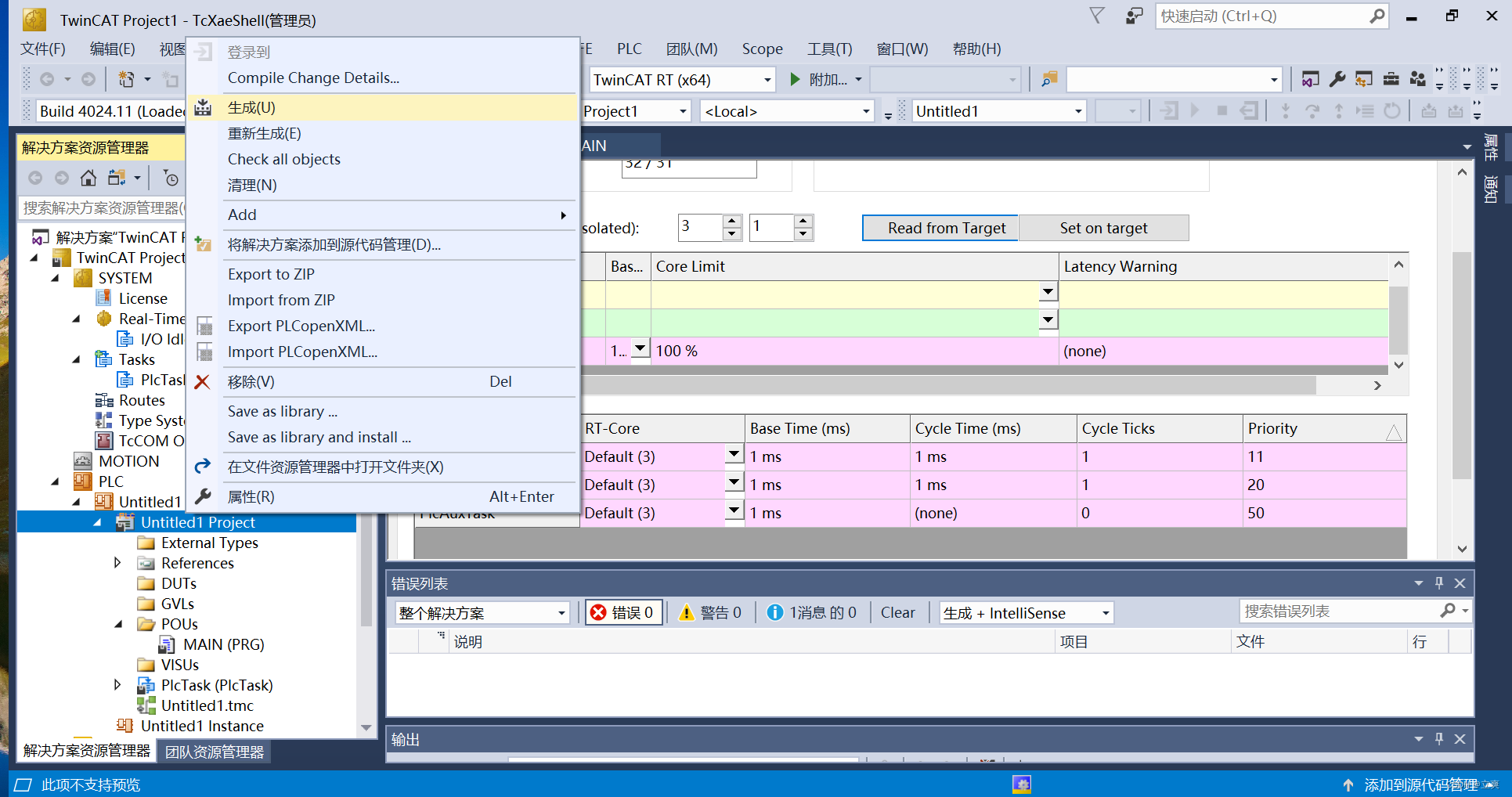Click the feedback icon in title bar
Viewport: 1512px width, 797px height.
(x=1135, y=16)
